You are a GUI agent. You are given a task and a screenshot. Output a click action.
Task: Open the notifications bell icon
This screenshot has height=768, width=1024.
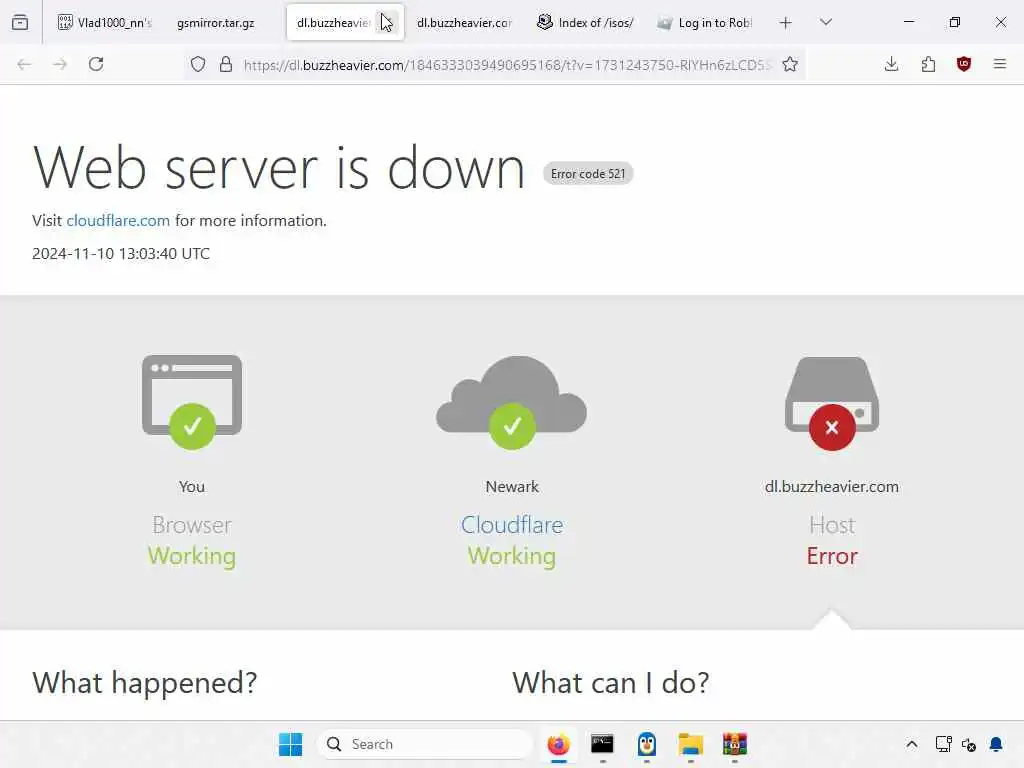click(x=997, y=744)
